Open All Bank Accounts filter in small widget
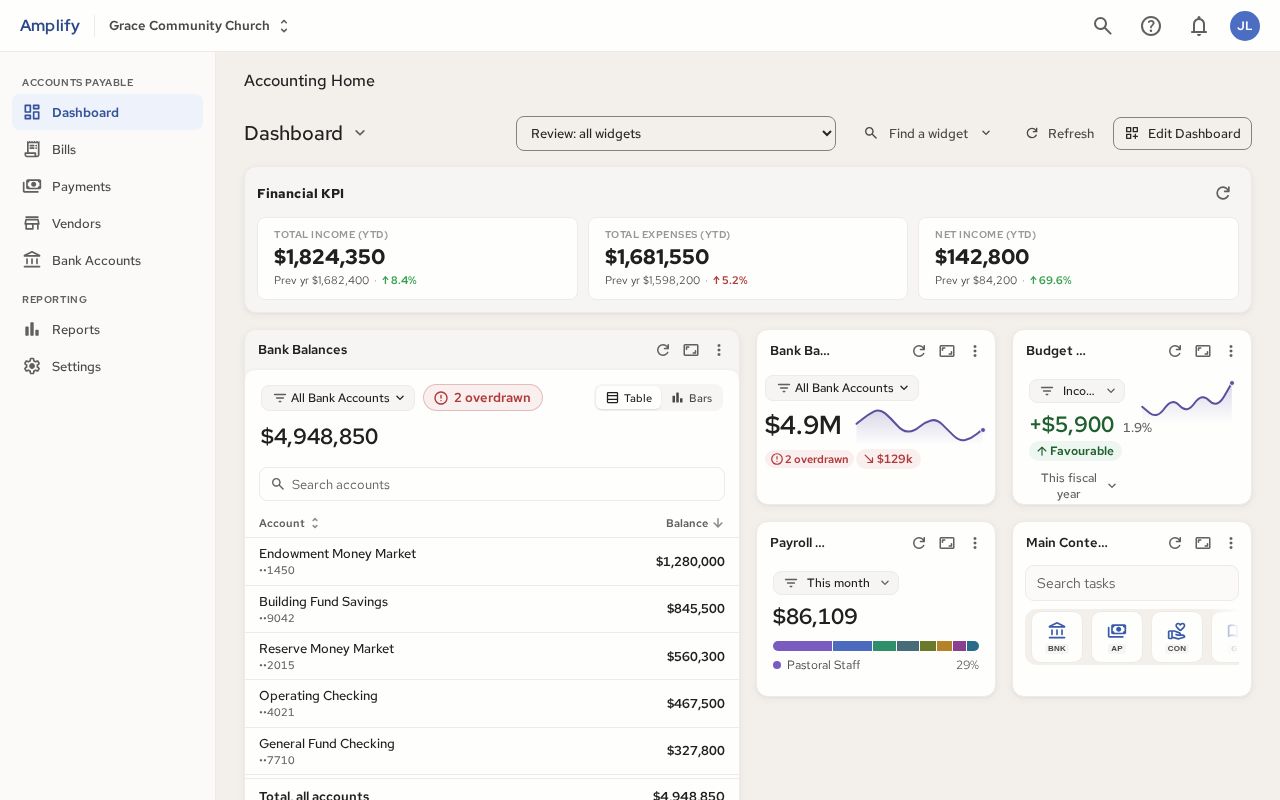 pyautogui.click(x=842, y=388)
